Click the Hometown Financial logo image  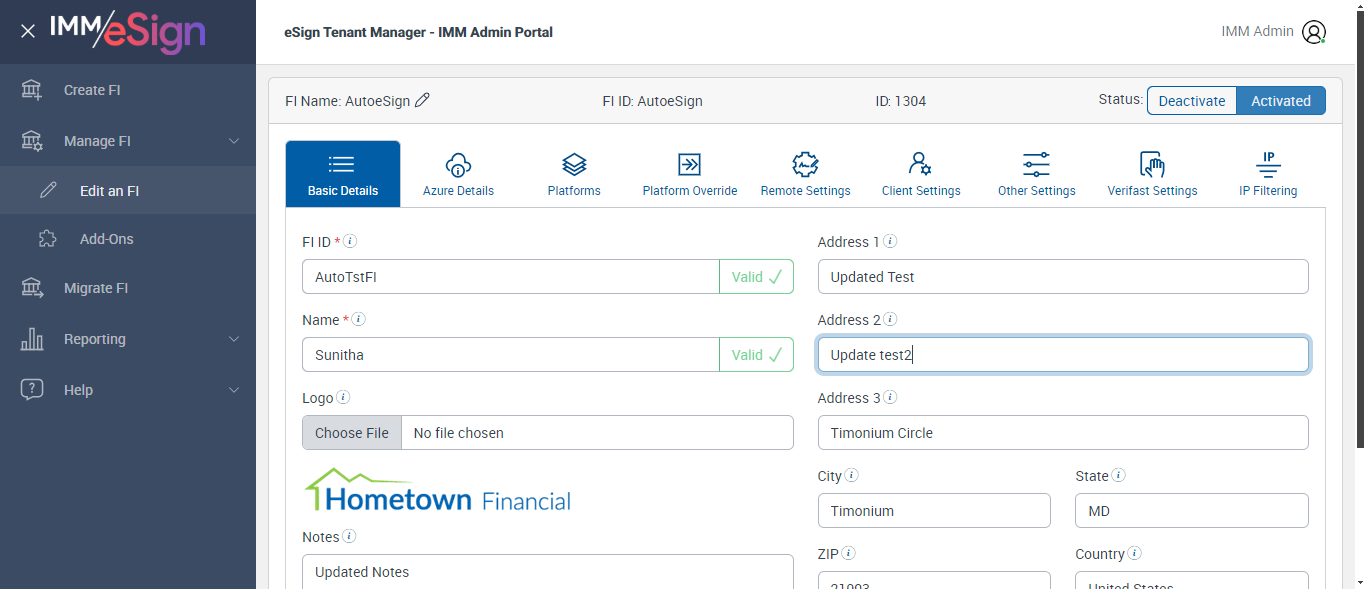(x=438, y=490)
